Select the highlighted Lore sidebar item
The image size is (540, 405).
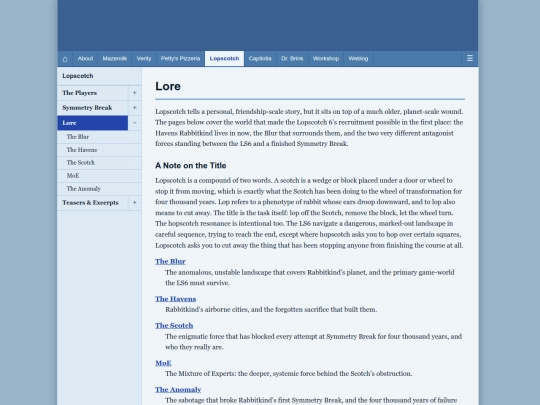pyautogui.click(x=93, y=123)
